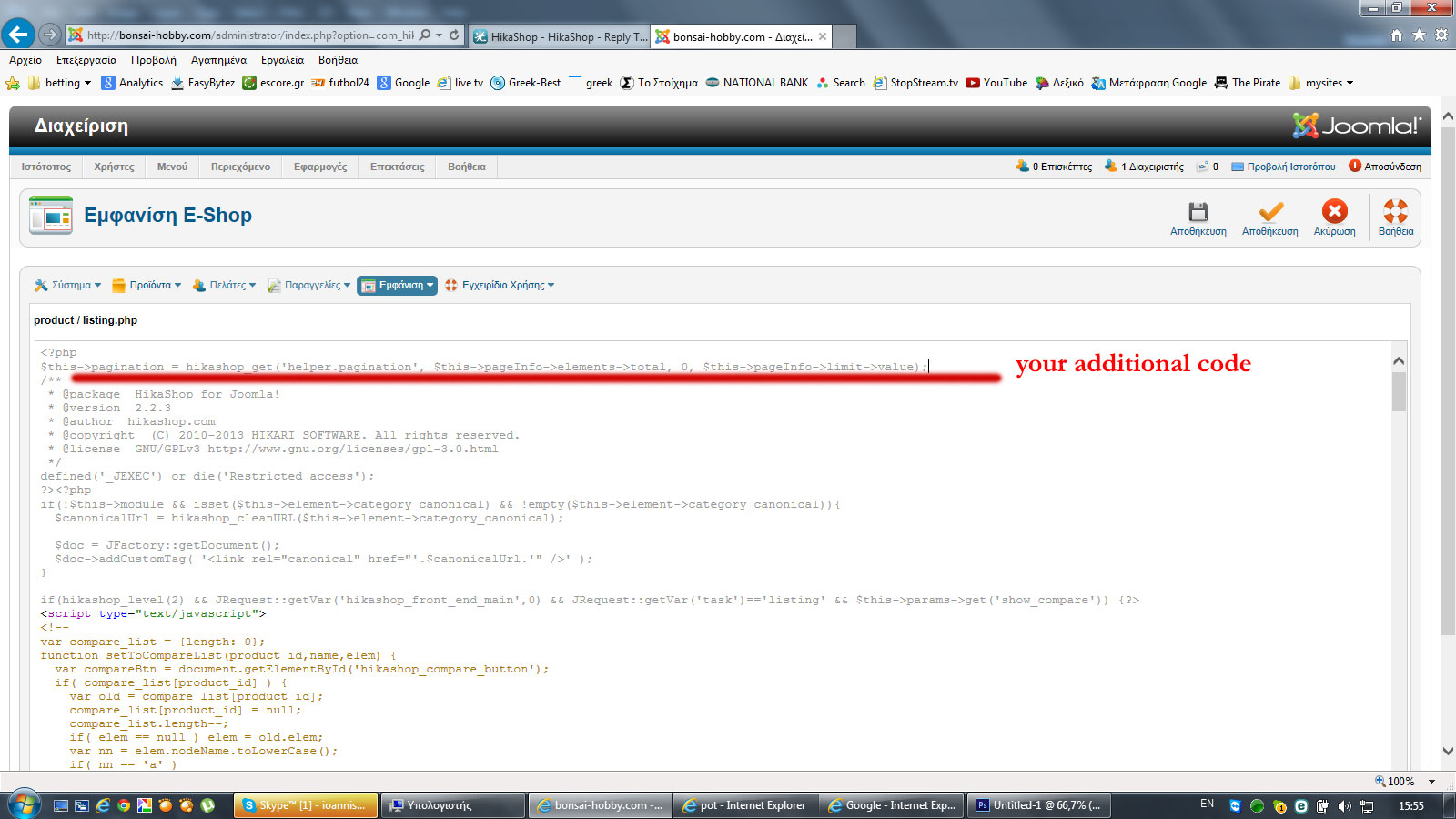This screenshot has width=1456, height=819.
Task: Open the NATIONAL BANK bookmark
Action: click(757, 83)
